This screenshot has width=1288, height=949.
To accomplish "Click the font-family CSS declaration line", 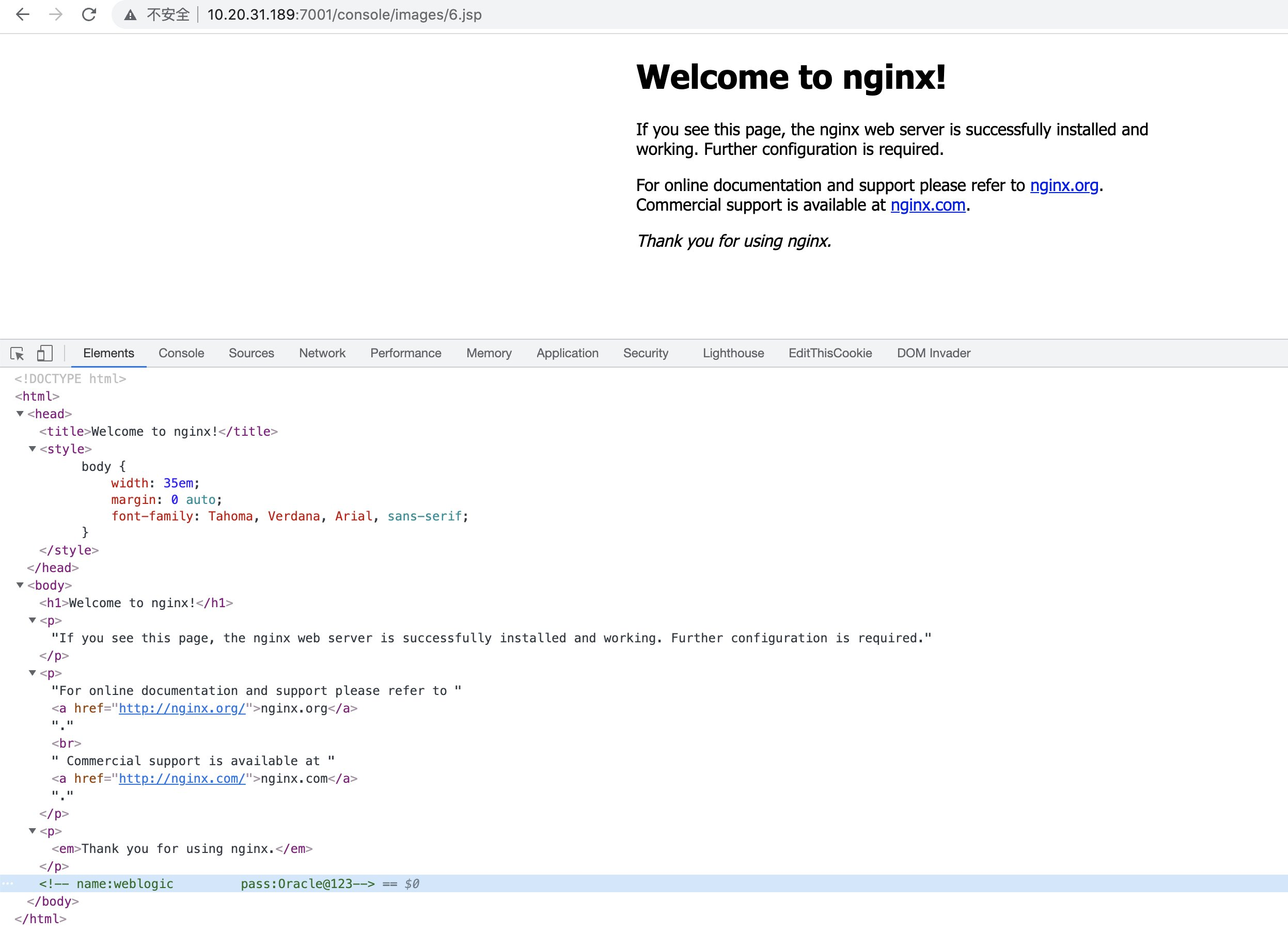I will [x=290, y=516].
